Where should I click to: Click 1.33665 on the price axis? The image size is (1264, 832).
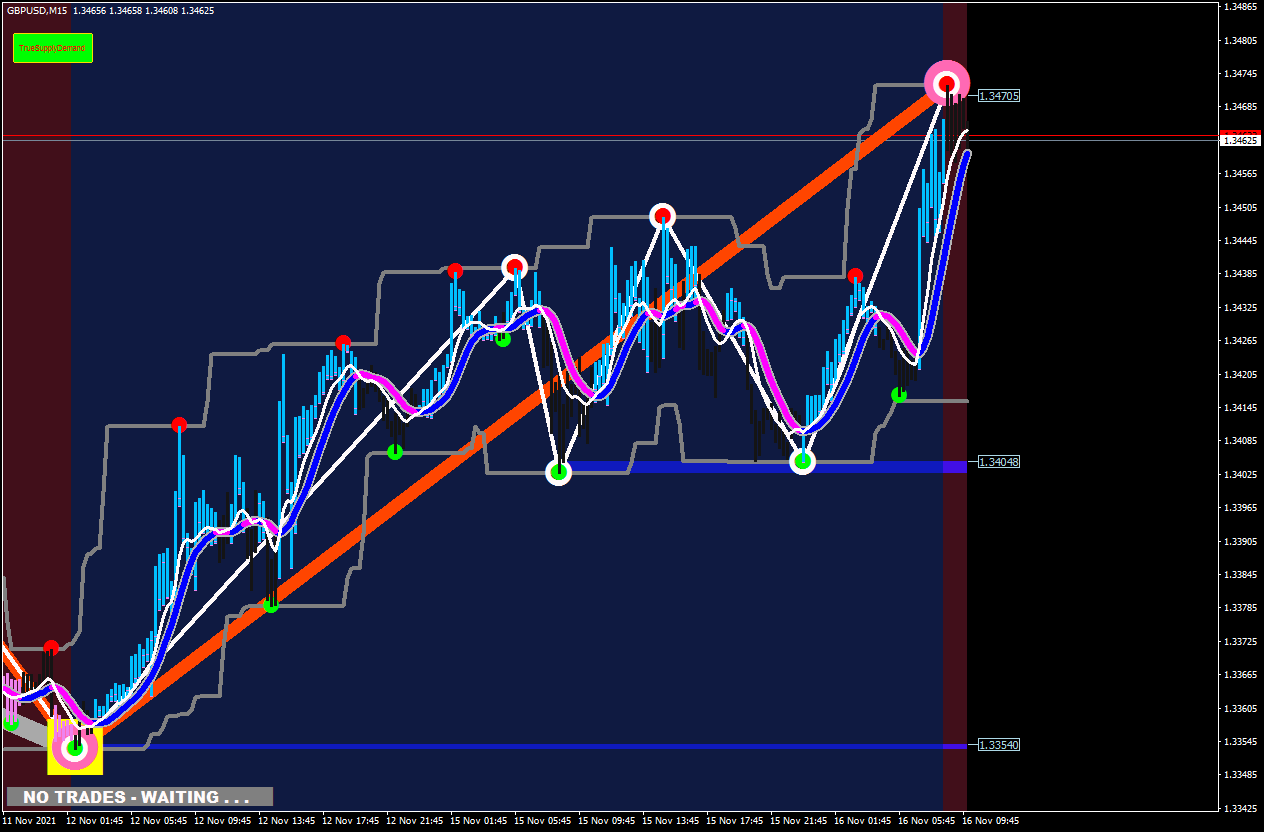[1241, 675]
